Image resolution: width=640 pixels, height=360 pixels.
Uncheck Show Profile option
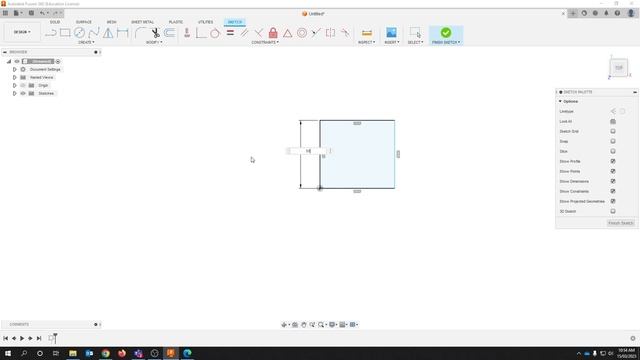pos(613,161)
